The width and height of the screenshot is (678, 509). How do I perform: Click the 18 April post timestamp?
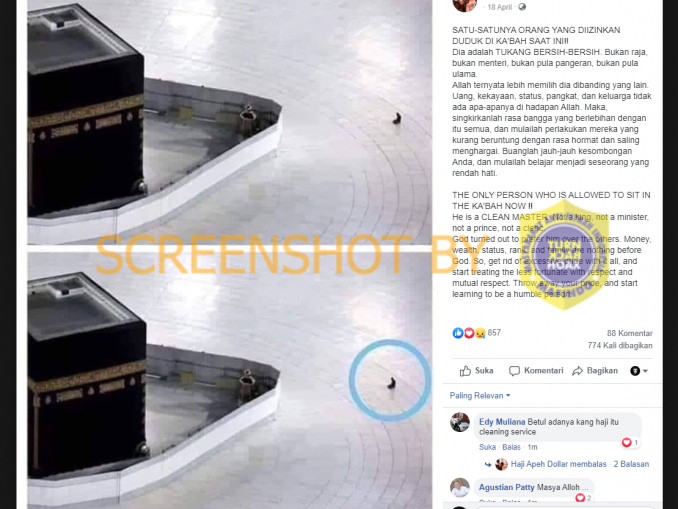point(499,7)
